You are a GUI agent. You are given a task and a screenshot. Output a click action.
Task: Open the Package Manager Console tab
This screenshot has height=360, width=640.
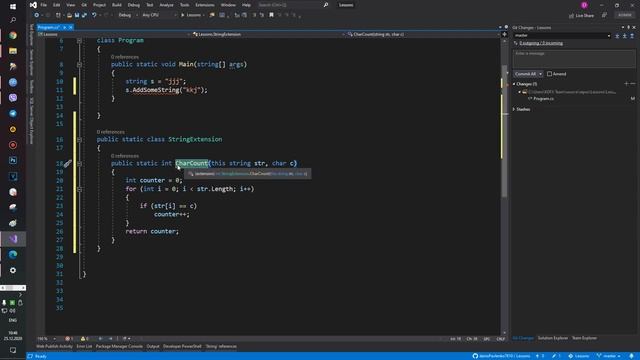tap(119, 347)
